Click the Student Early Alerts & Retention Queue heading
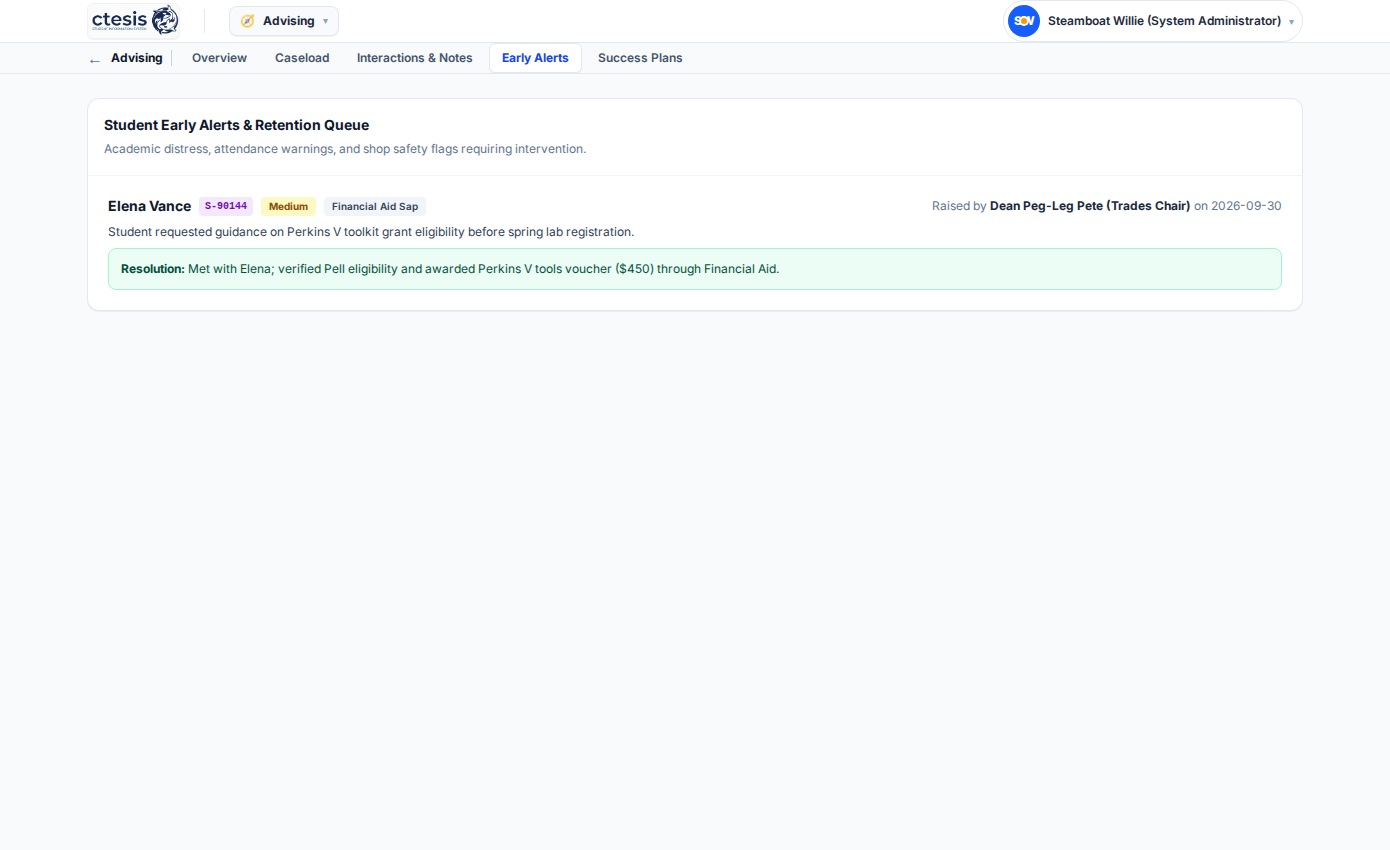Screen dimensions: 1390x850 point(236,125)
